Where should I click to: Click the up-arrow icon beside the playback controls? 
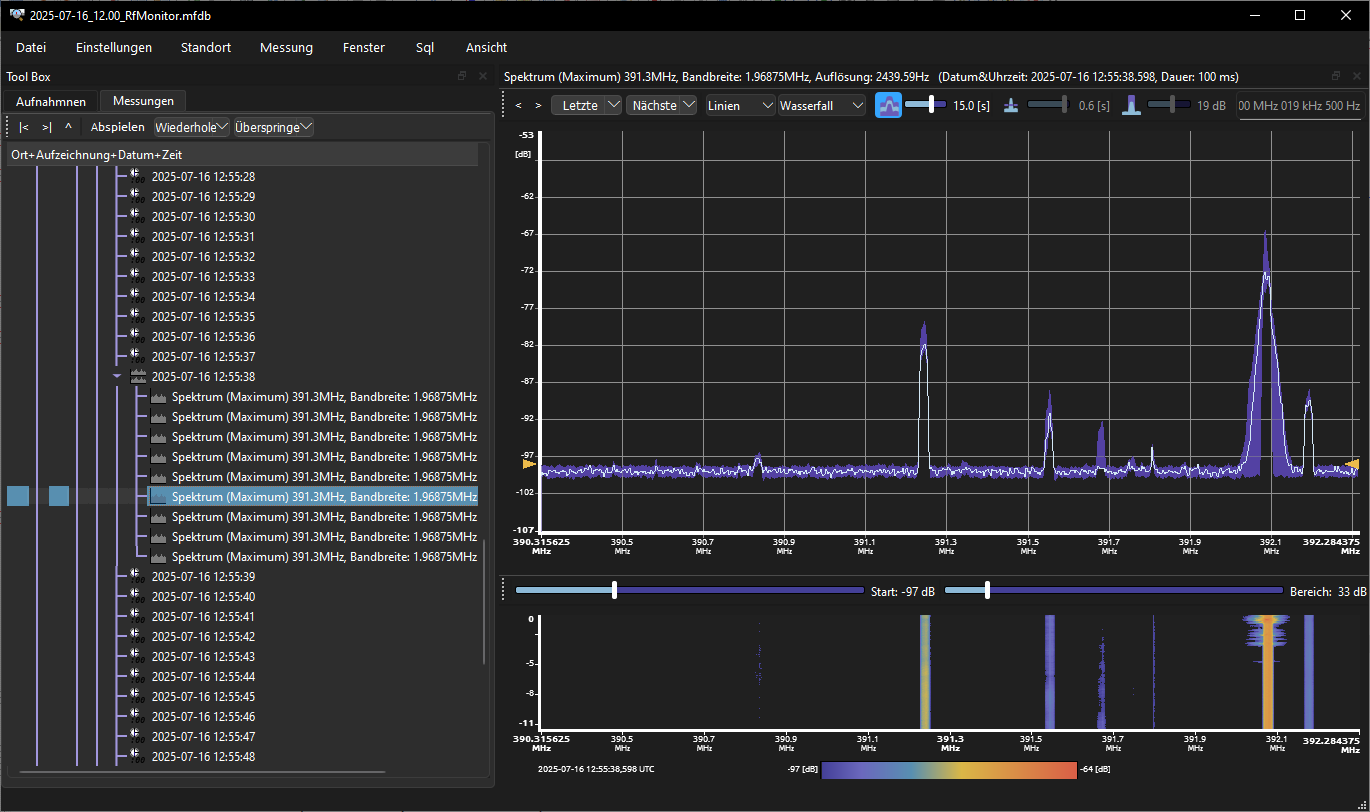coord(67,127)
